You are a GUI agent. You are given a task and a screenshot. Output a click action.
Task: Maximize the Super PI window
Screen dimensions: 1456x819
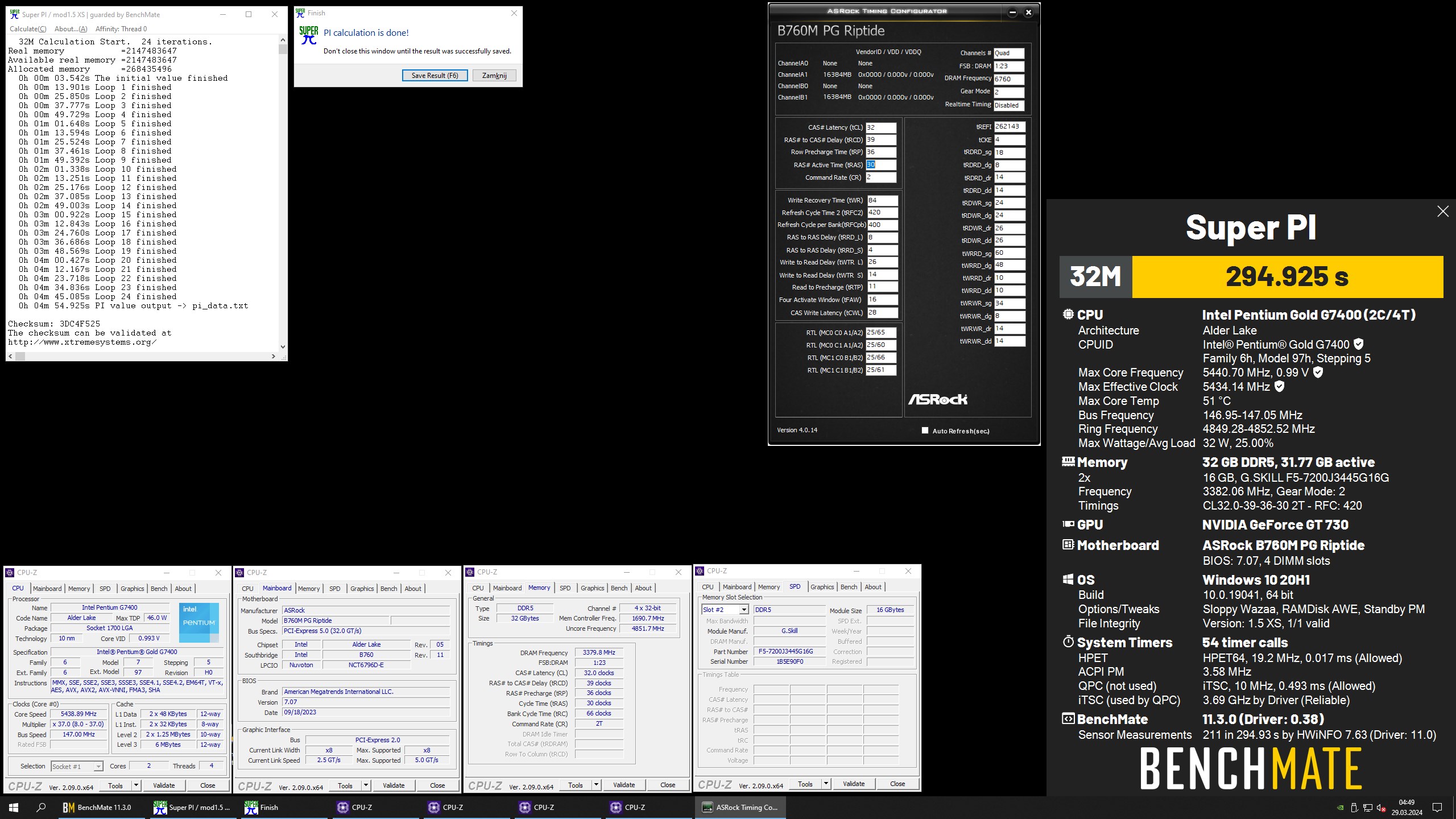pos(249,14)
